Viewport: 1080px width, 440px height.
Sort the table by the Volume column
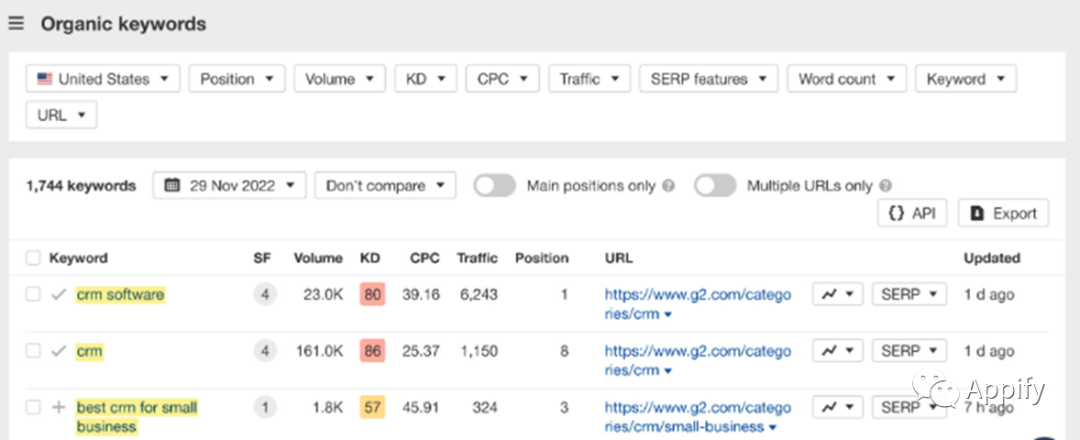pos(318,259)
